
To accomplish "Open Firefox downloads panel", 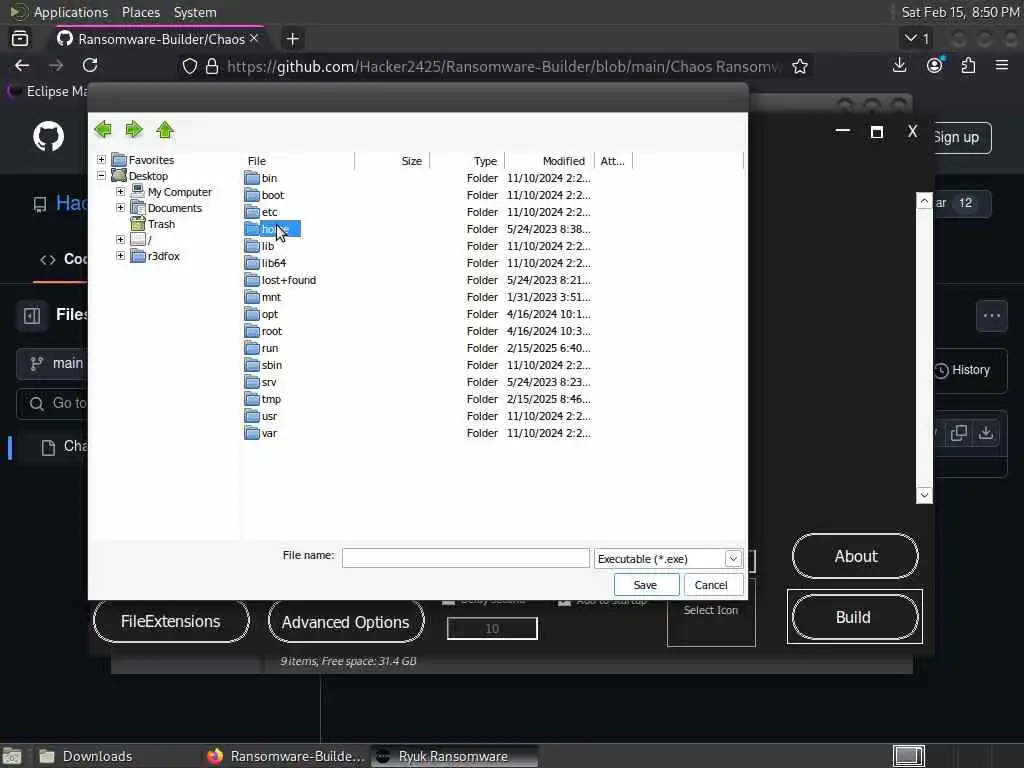I will [899, 65].
